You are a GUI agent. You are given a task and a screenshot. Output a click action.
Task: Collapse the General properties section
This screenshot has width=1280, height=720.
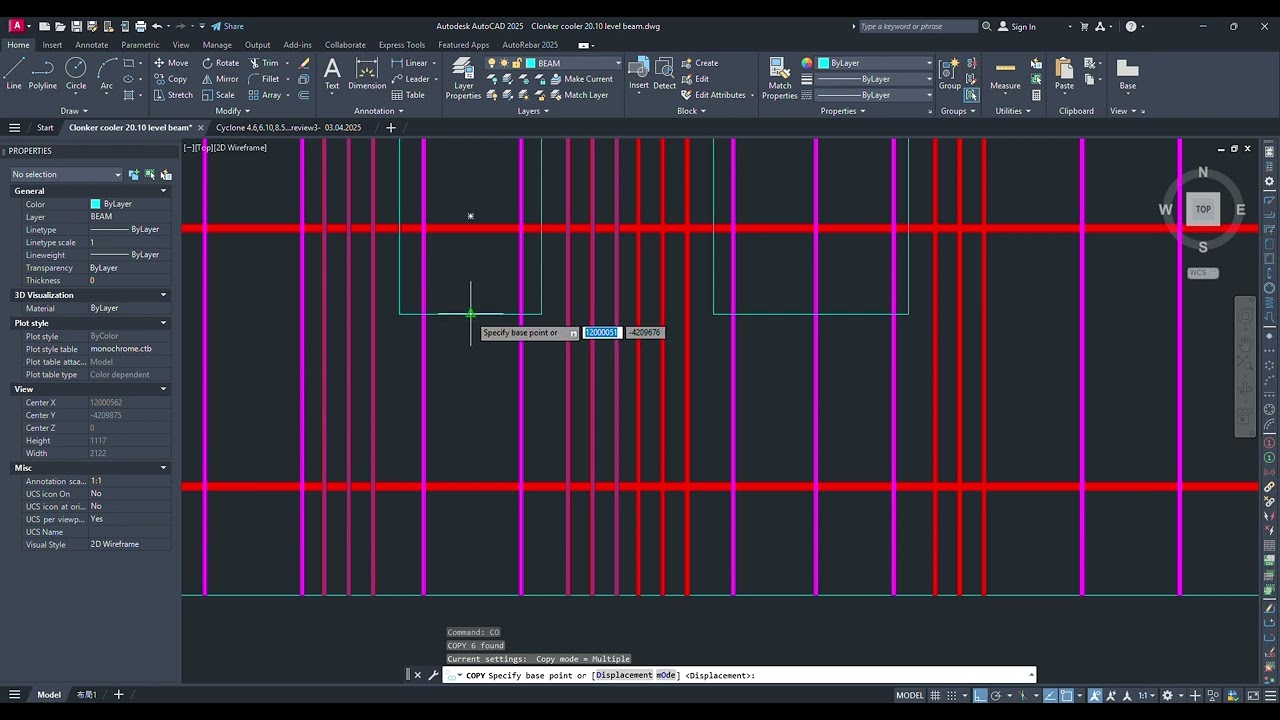[x=164, y=191]
